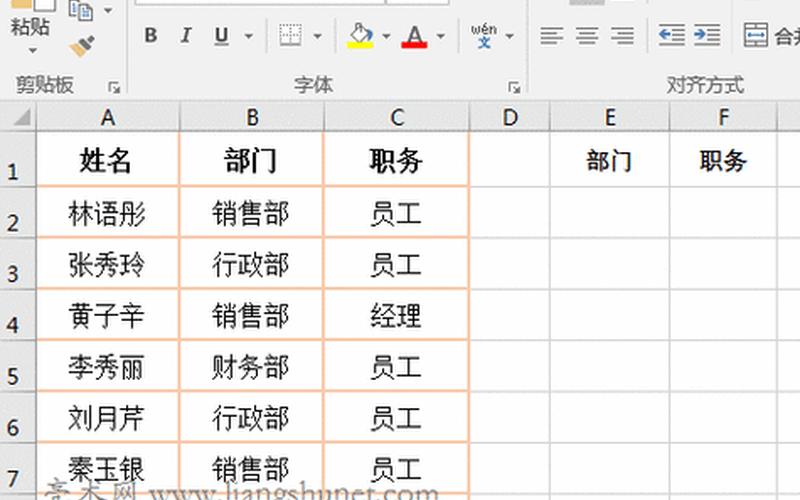Select cell F1 containing 职务
The width and height of the screenshot is (800, 500).
(x=723, y=160)
